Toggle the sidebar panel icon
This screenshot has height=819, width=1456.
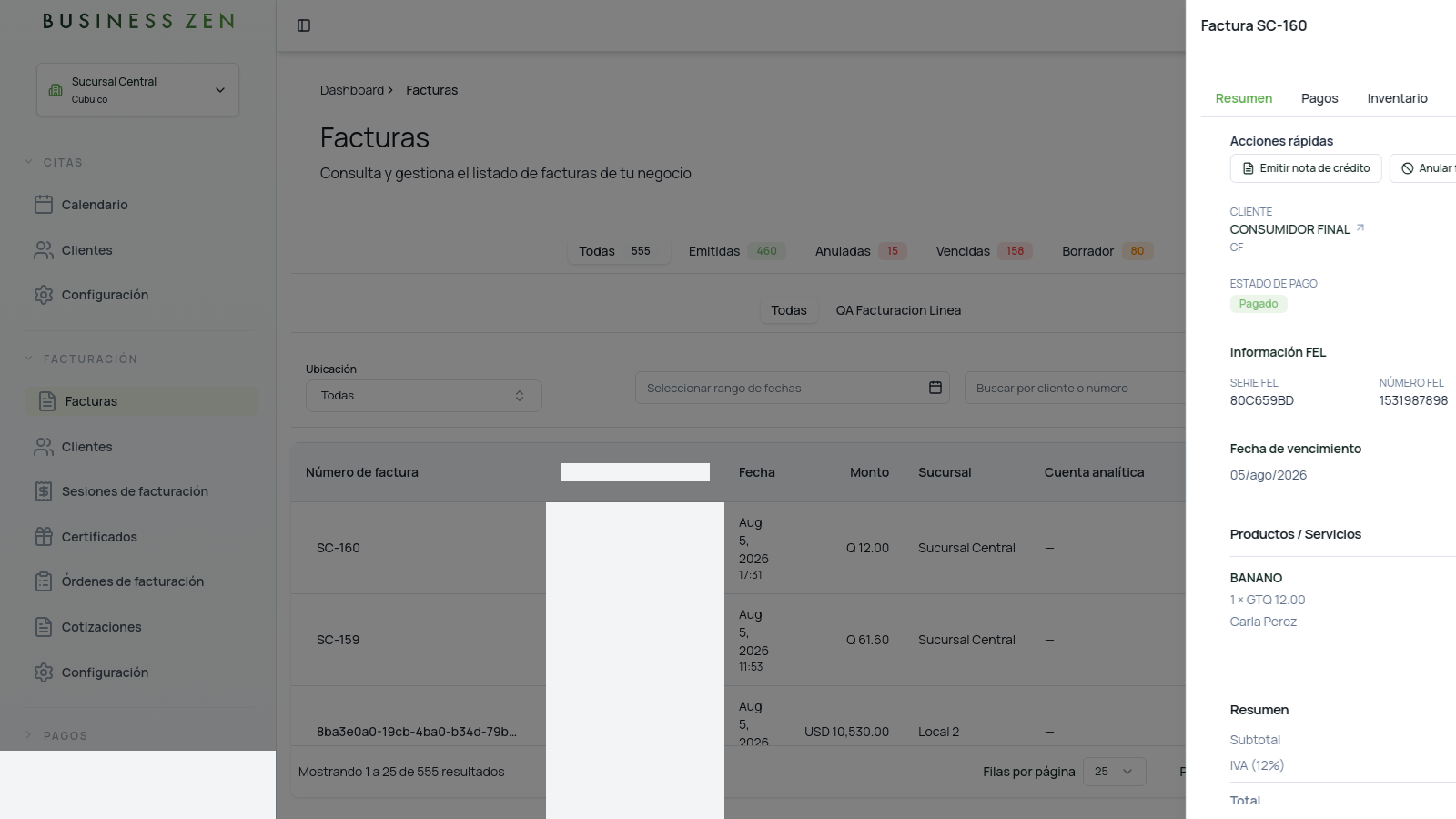click(x=304, y=25)
